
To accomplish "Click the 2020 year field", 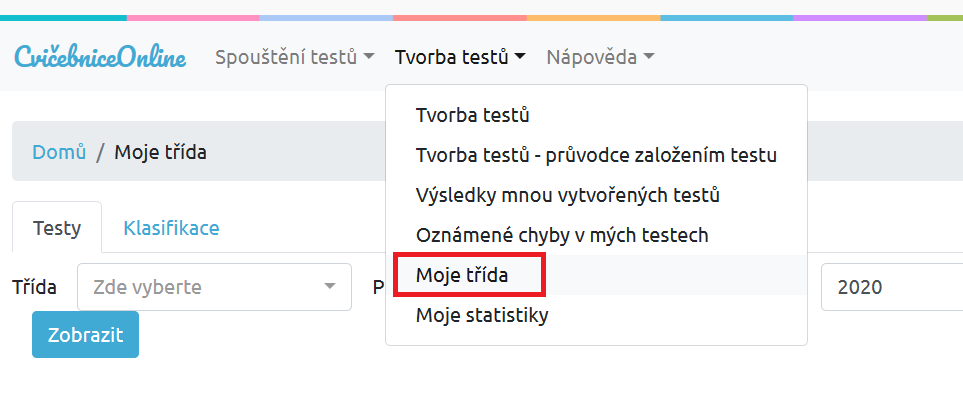I will click(892, 287).
